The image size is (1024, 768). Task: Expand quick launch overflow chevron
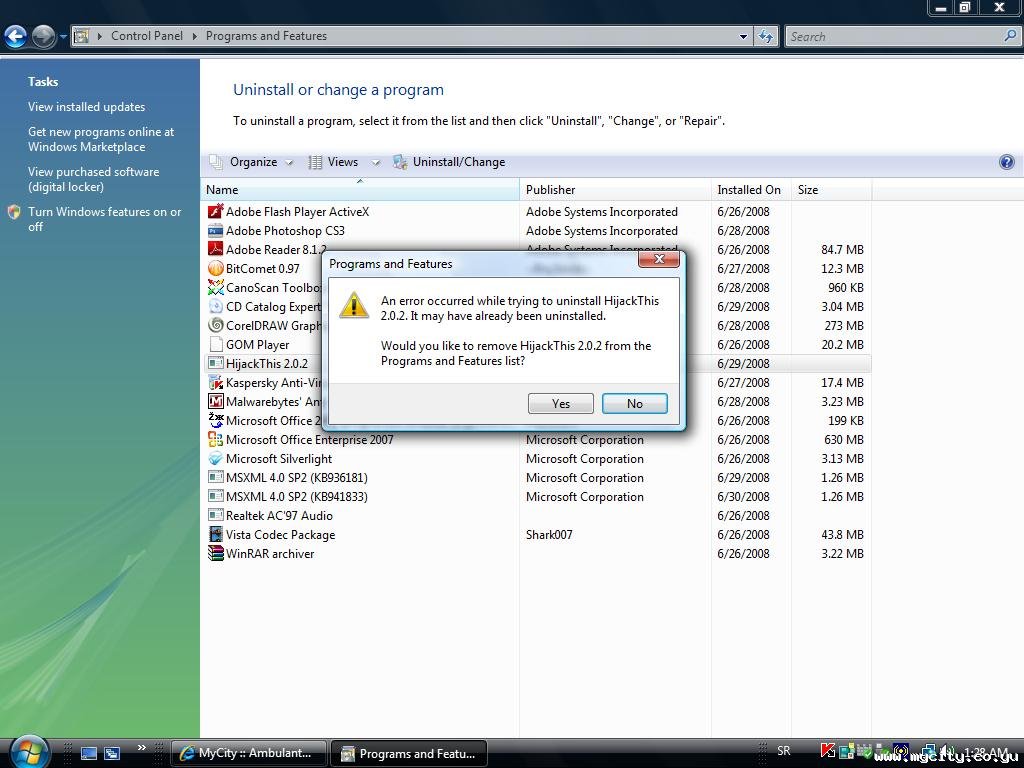pyautogui.click(x=142, y=748)
